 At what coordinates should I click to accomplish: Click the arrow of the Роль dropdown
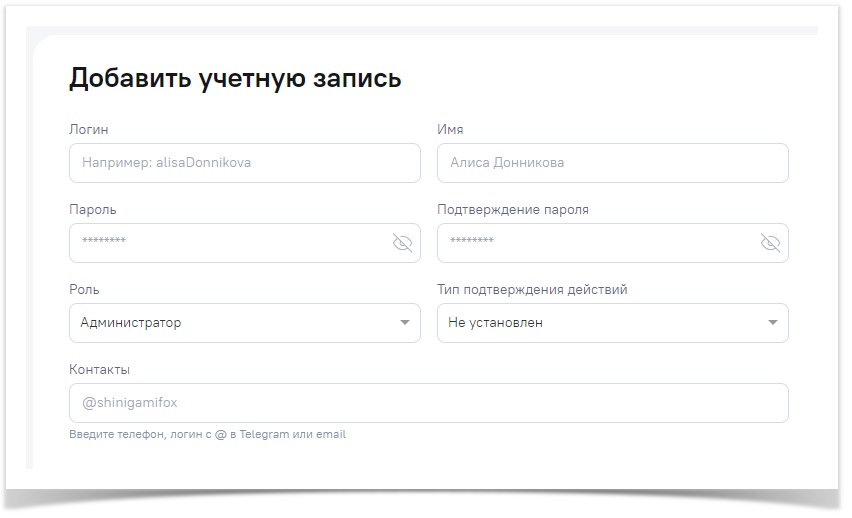(x=405, y=323)
